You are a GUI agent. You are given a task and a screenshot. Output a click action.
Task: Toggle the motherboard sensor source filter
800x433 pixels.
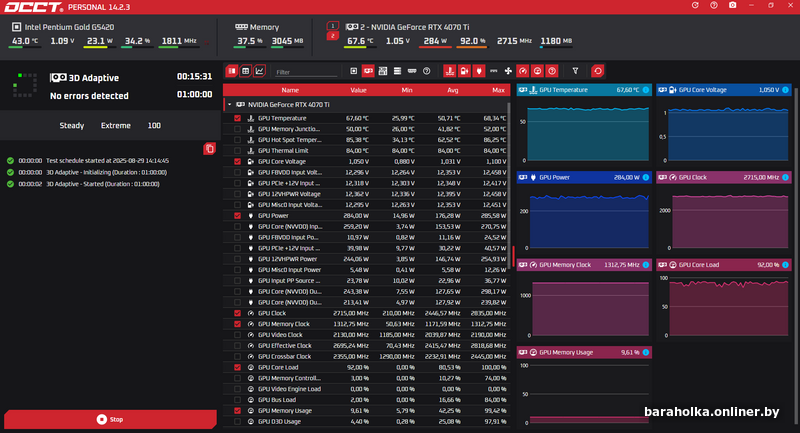(x=383, y=71)
